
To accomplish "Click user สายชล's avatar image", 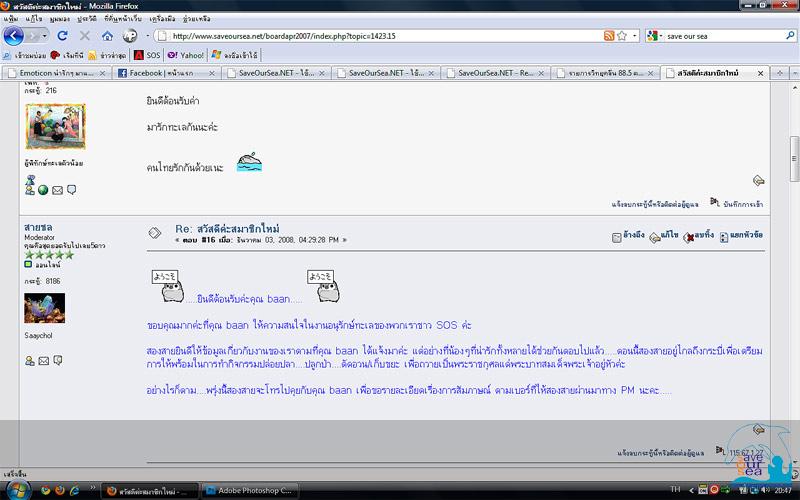I will click(x=44, y=308).
